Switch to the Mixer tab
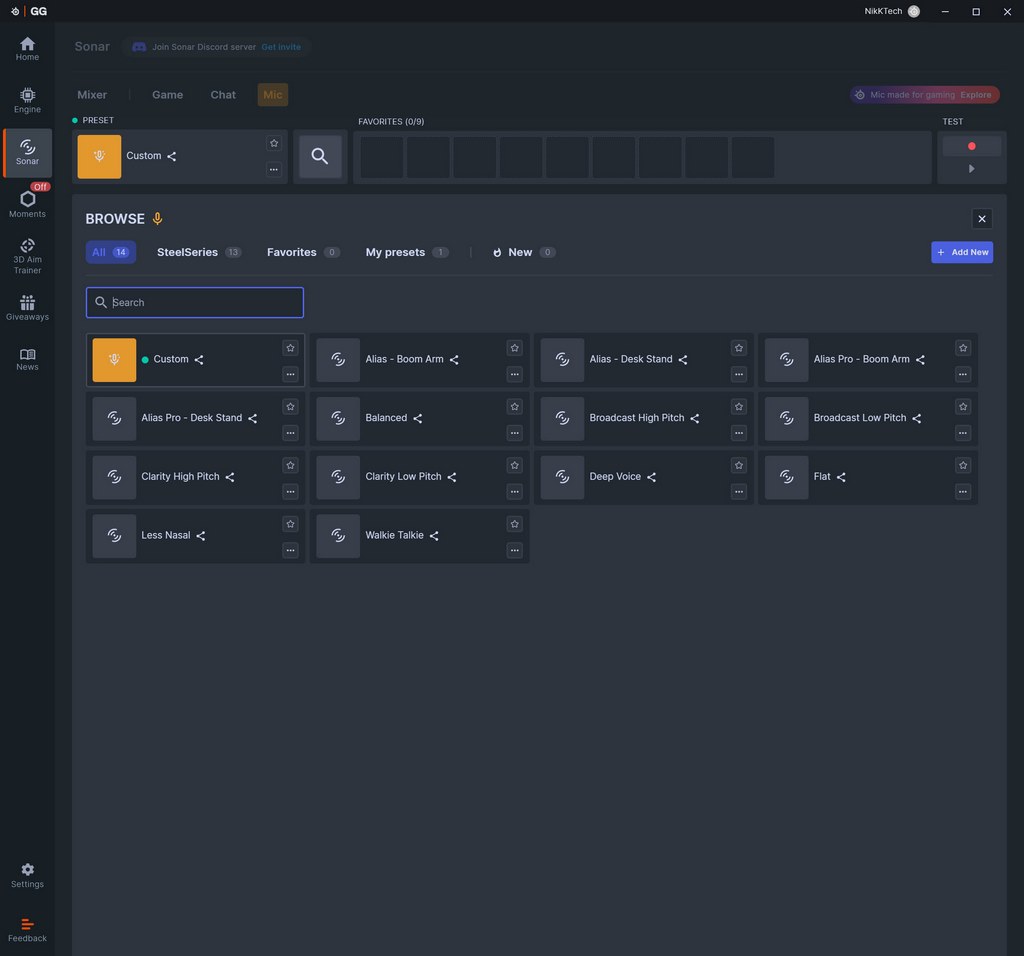 92,95
